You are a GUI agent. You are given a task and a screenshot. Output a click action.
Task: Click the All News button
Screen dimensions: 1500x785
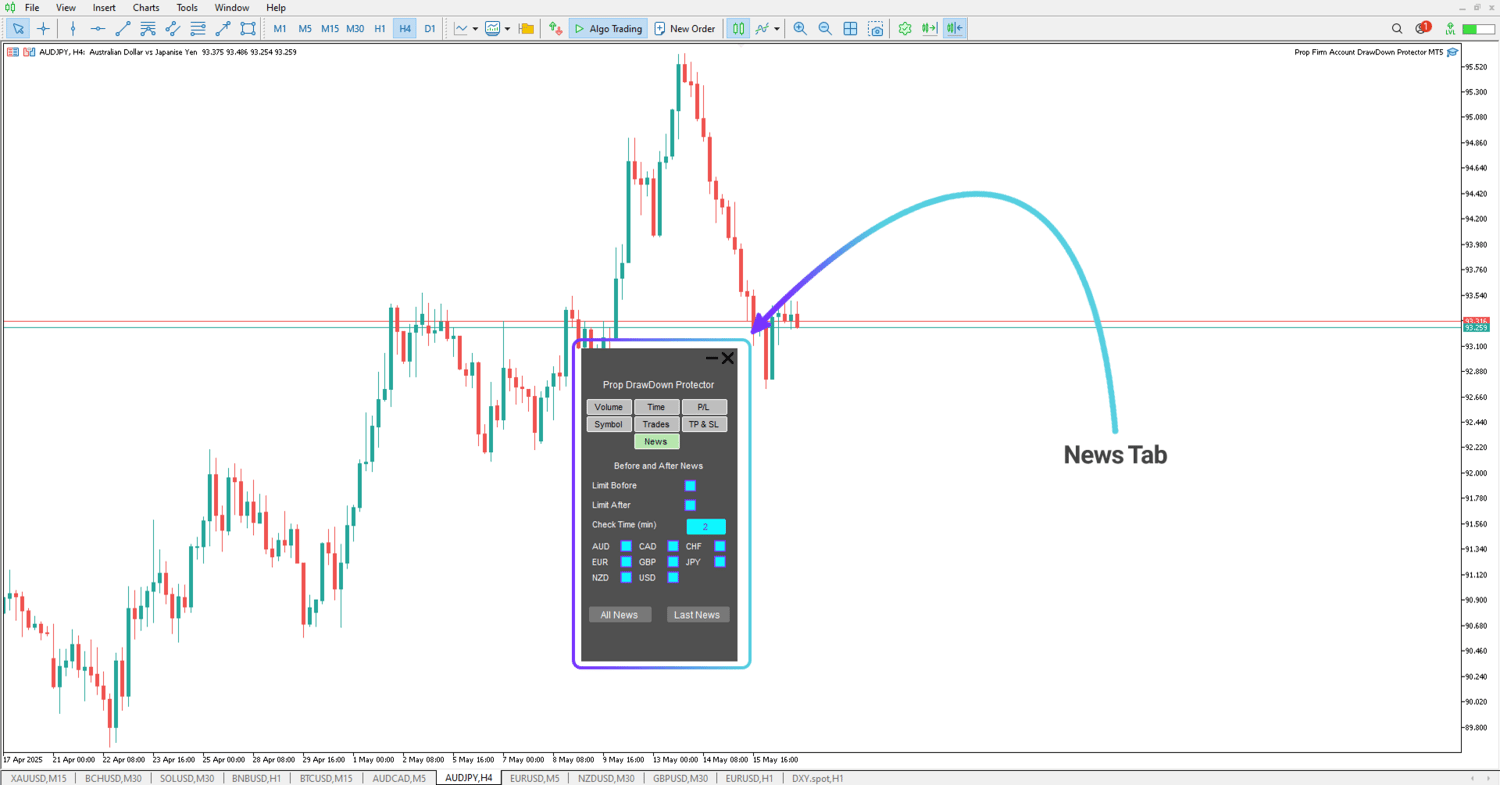tap(619, 615)
